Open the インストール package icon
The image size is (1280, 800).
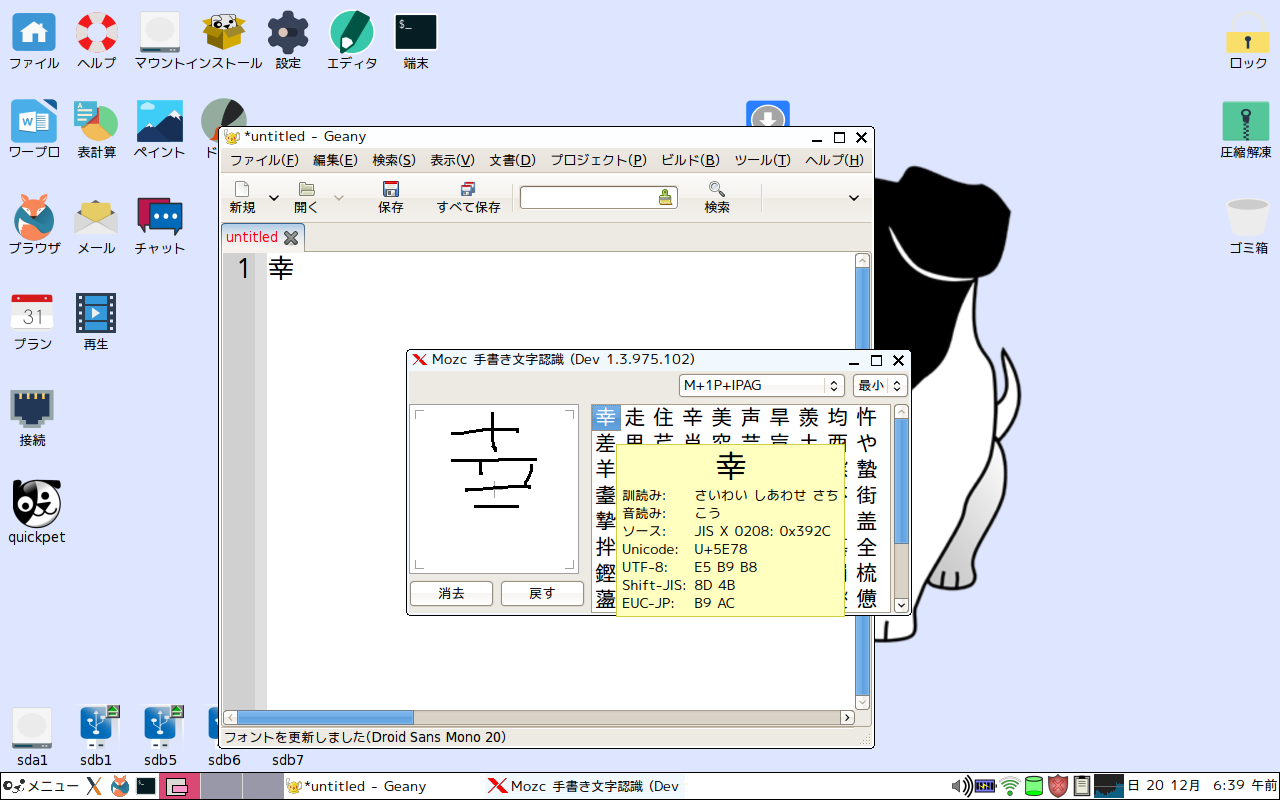click(224, 32)
